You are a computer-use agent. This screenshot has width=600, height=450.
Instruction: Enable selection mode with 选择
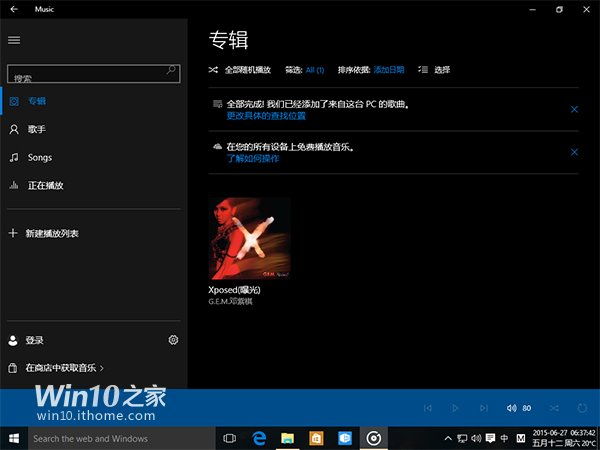434,70
